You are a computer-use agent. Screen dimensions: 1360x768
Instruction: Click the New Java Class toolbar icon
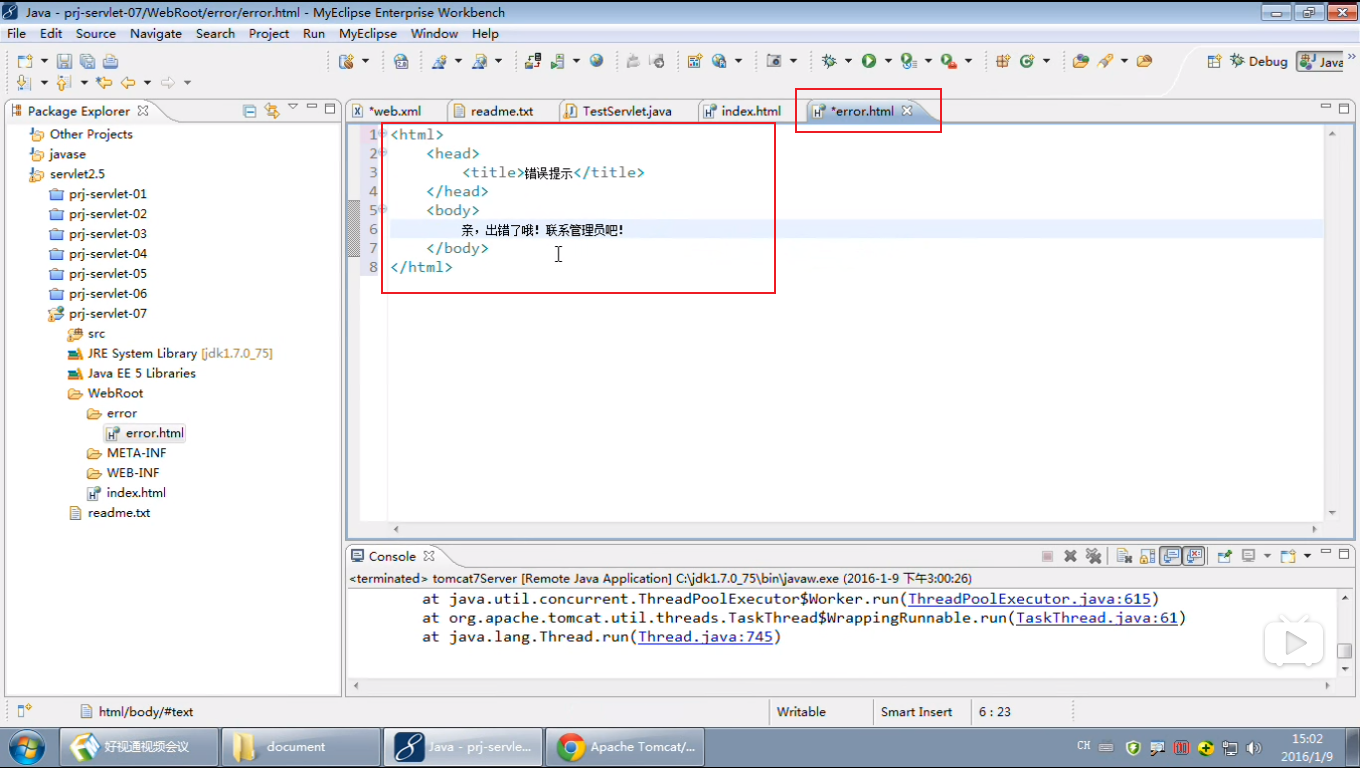point(1026,61)
